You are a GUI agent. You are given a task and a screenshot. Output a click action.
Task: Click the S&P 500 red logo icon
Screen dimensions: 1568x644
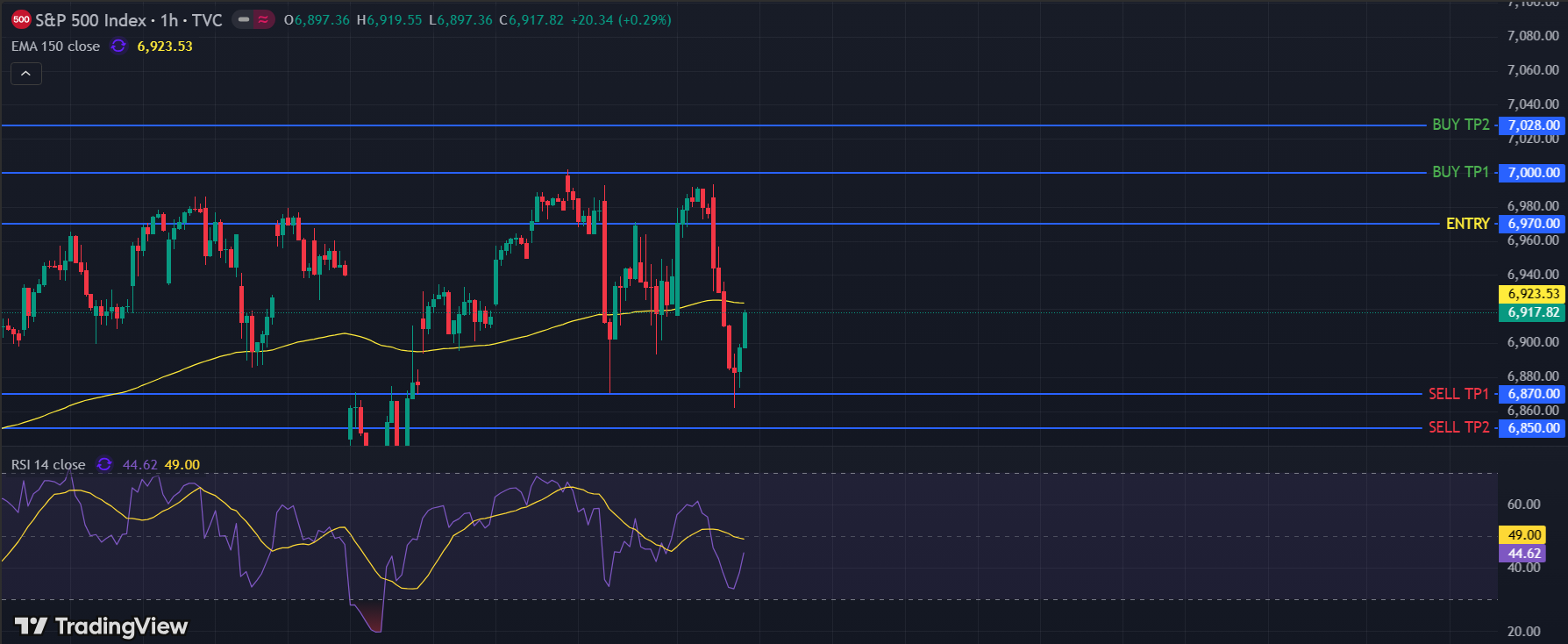pyautogui.click(x=21, y=19)
